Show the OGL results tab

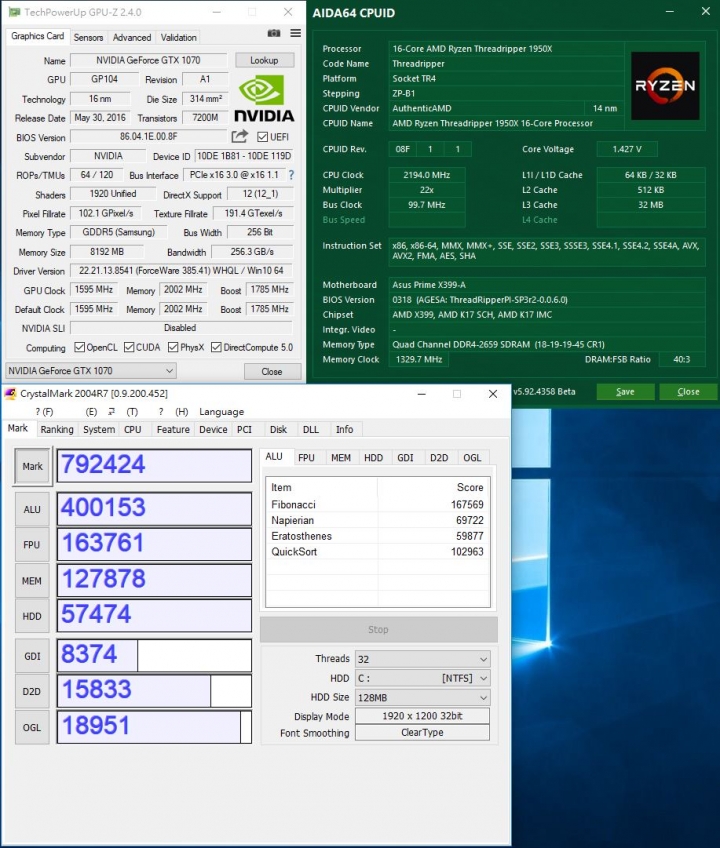click(472, 458)
